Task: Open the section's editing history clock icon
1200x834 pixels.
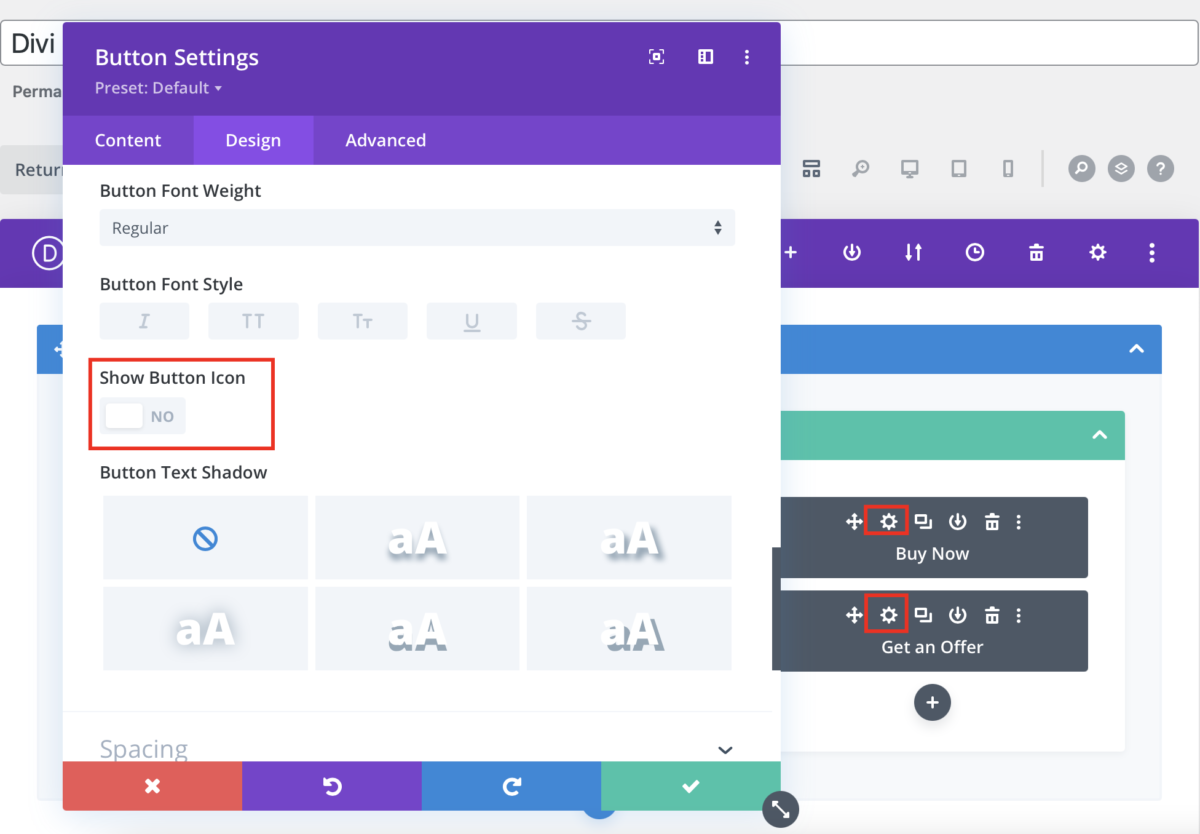Action: [974, 253]
